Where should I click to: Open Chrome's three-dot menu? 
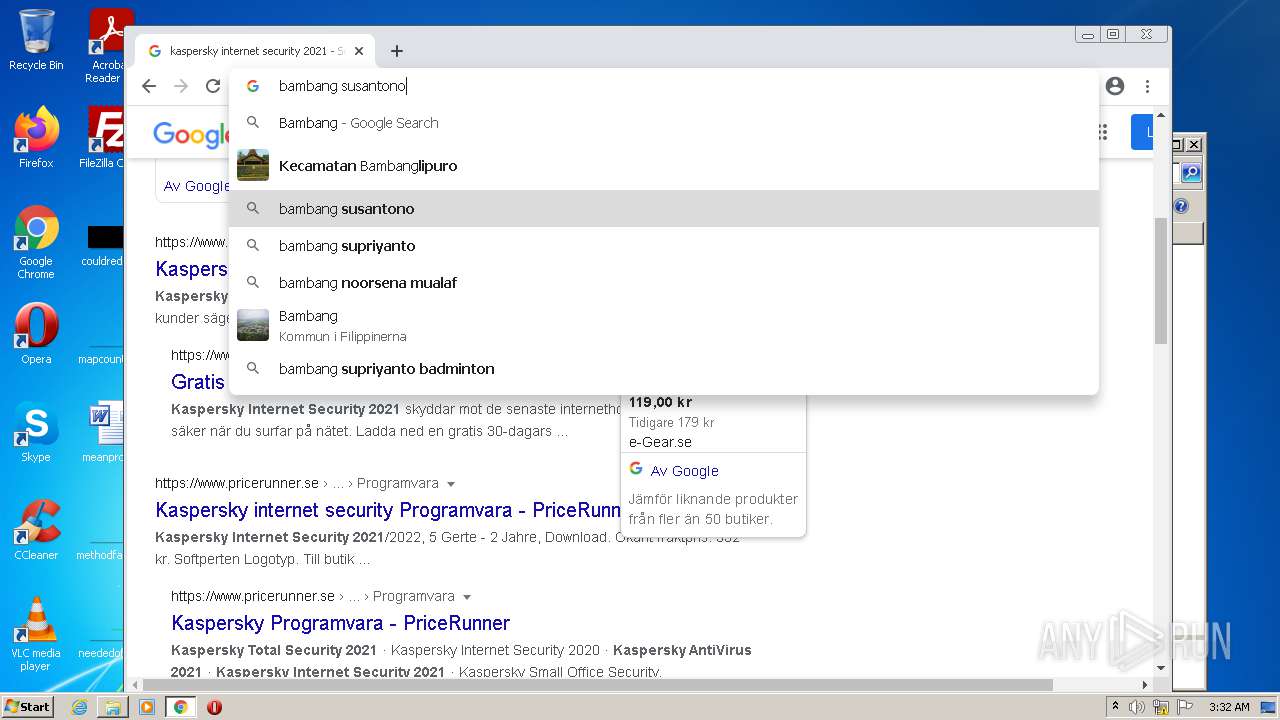pyautogui.click(x=1148, y=86)
